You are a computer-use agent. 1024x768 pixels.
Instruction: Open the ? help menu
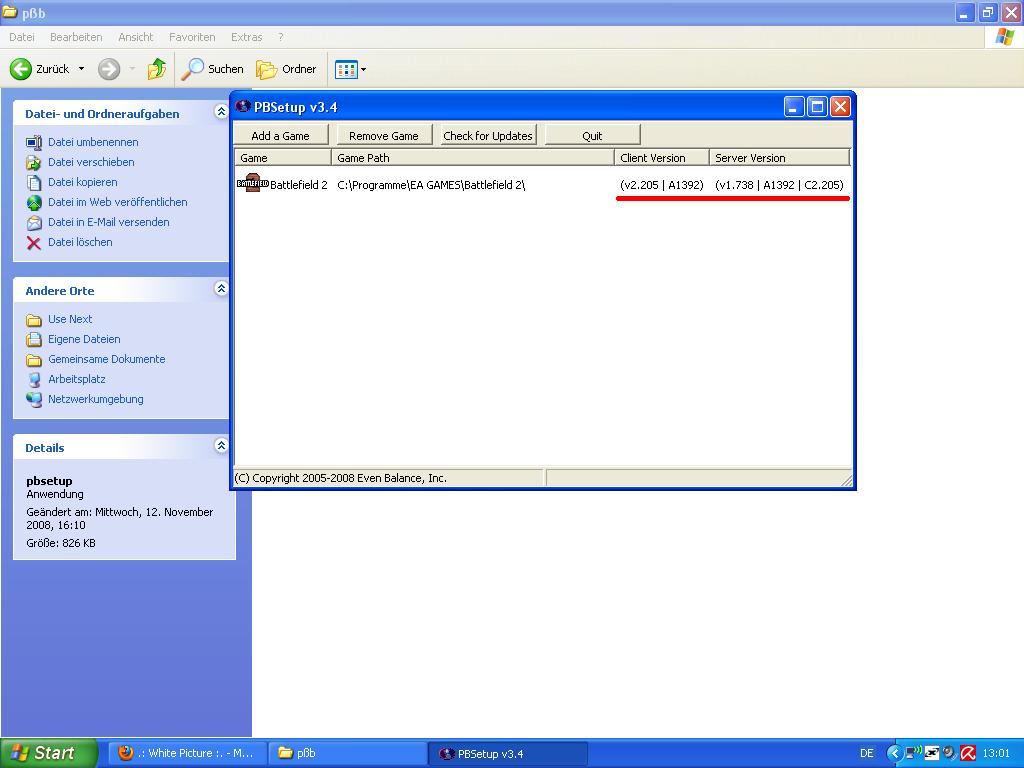[281, 37]
